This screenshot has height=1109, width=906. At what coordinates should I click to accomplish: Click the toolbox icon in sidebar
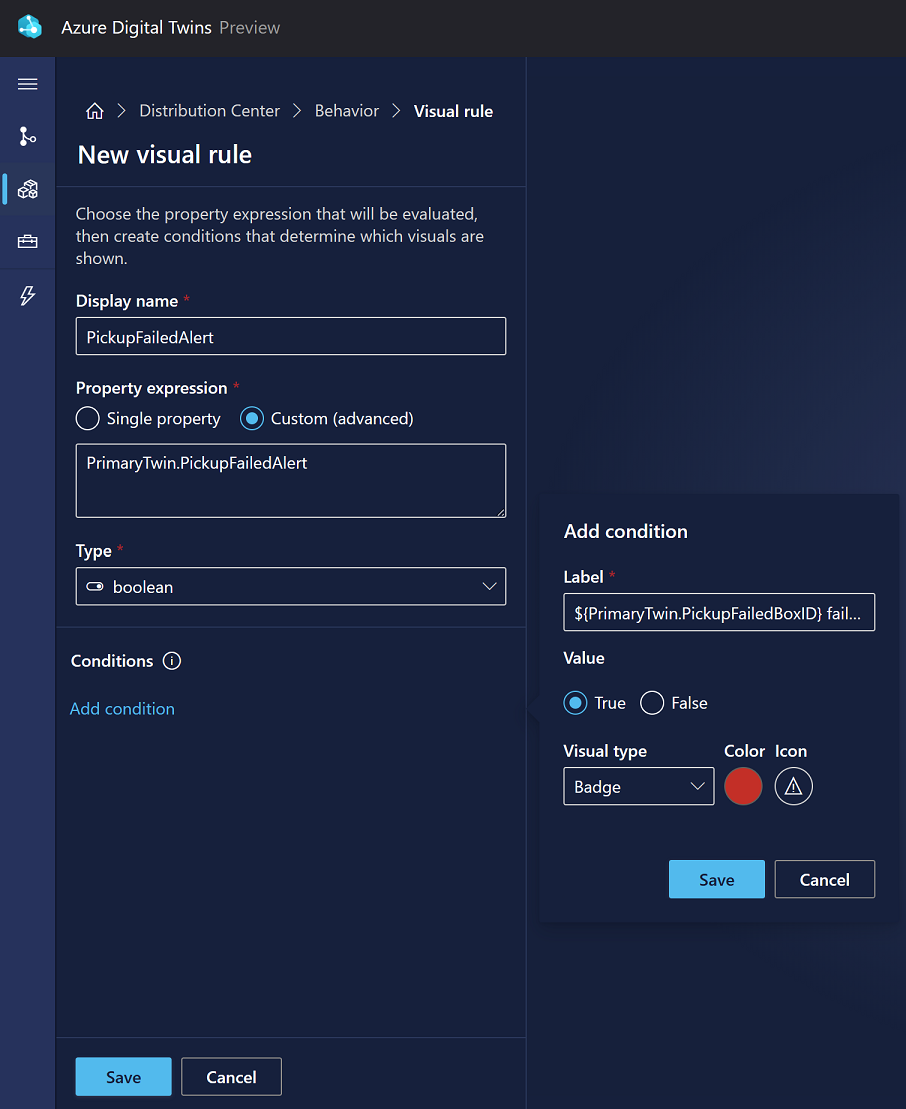point(28,242)
